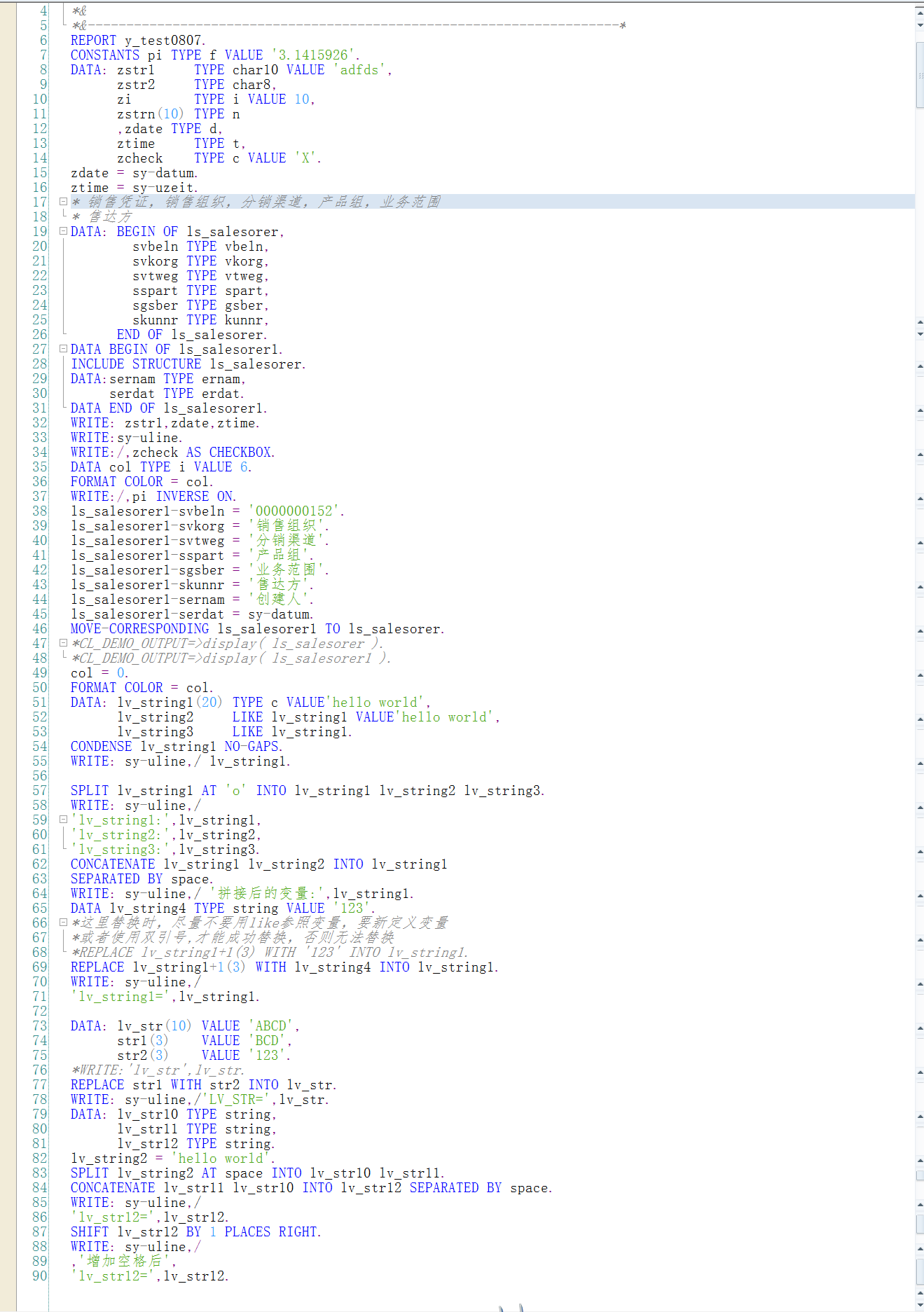
Task: Click the SPLIT lv_string1 AT 'o' statement
Action: point(308,791)
